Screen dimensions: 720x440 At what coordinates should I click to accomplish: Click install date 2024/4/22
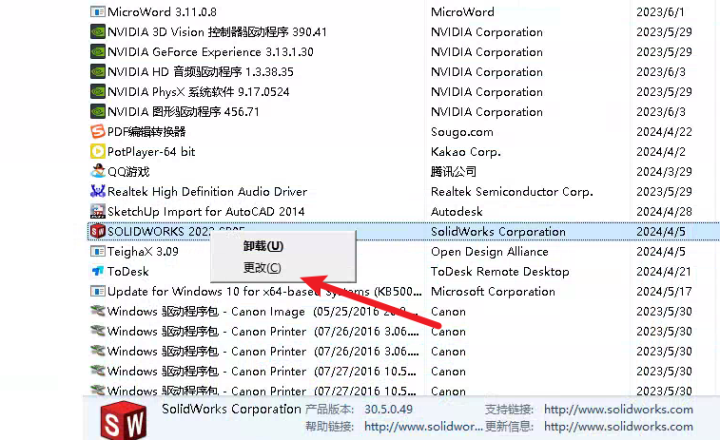tap(664, 132)
